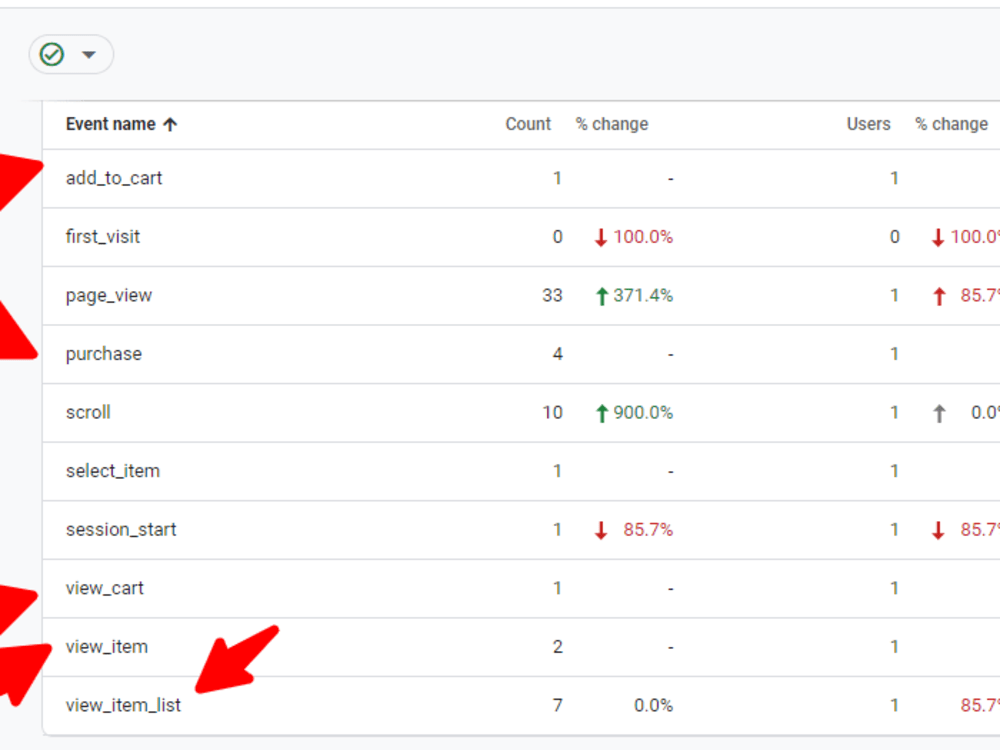Click the 371.4% change value
This screenshot has height=750, width=1000.
[643, 295]
